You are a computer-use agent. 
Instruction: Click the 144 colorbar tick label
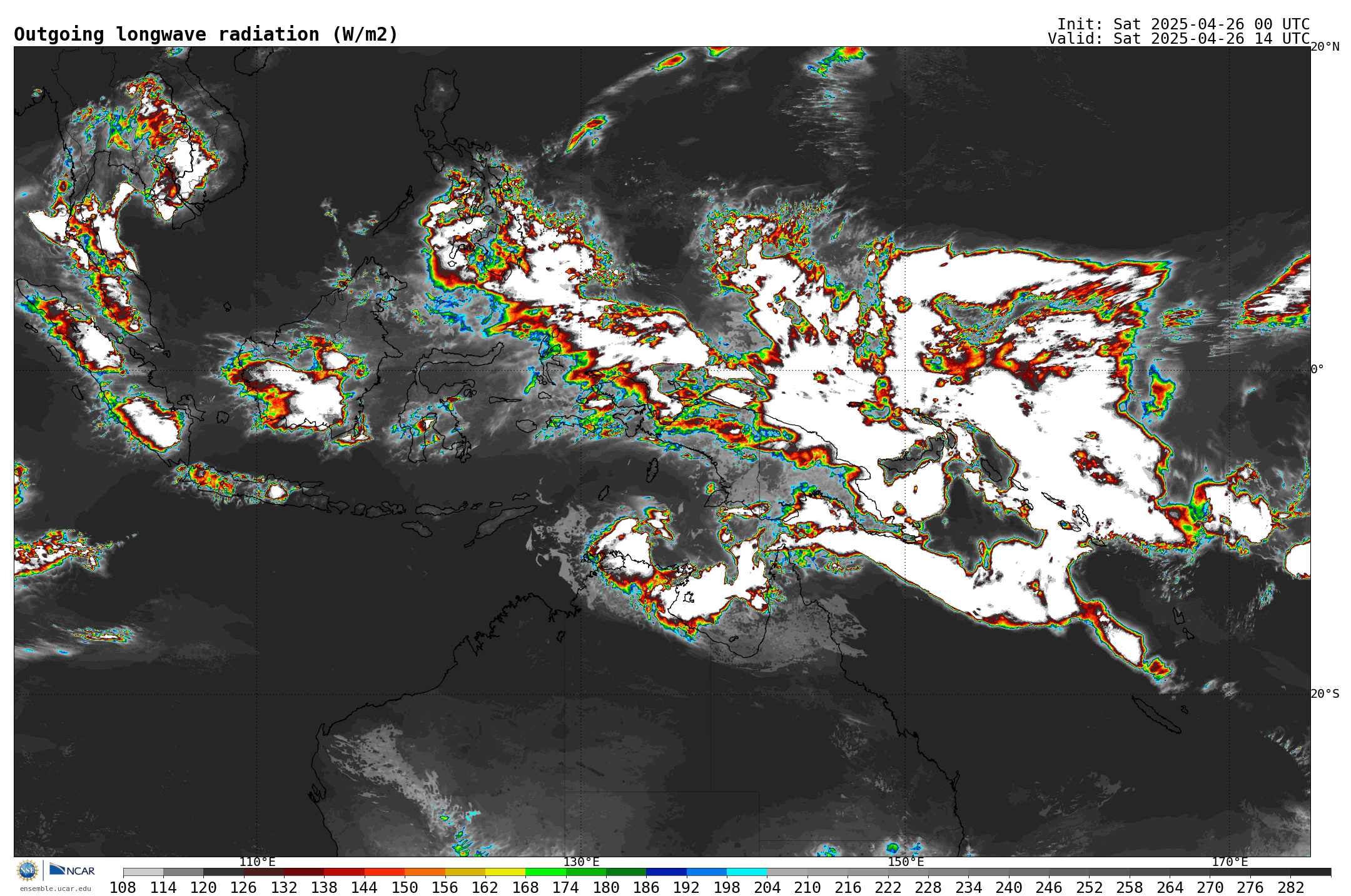tap(365, 888)
